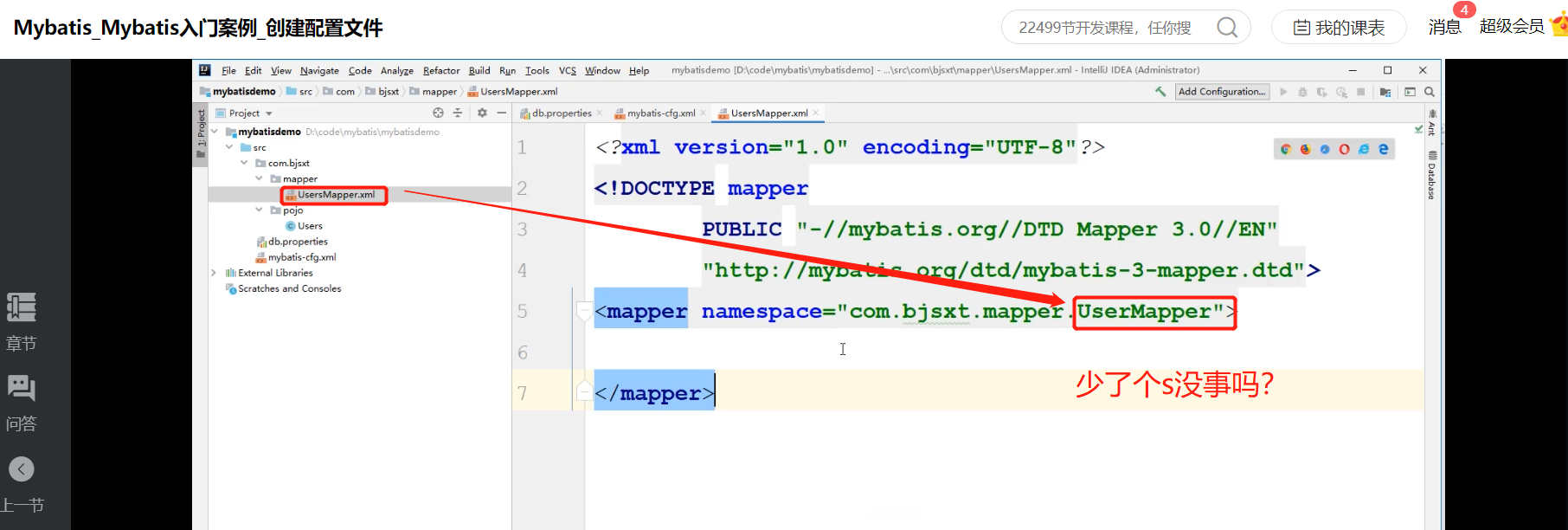Open the Ant tool window
The image size is (1568, 530).
(1432, 123)
